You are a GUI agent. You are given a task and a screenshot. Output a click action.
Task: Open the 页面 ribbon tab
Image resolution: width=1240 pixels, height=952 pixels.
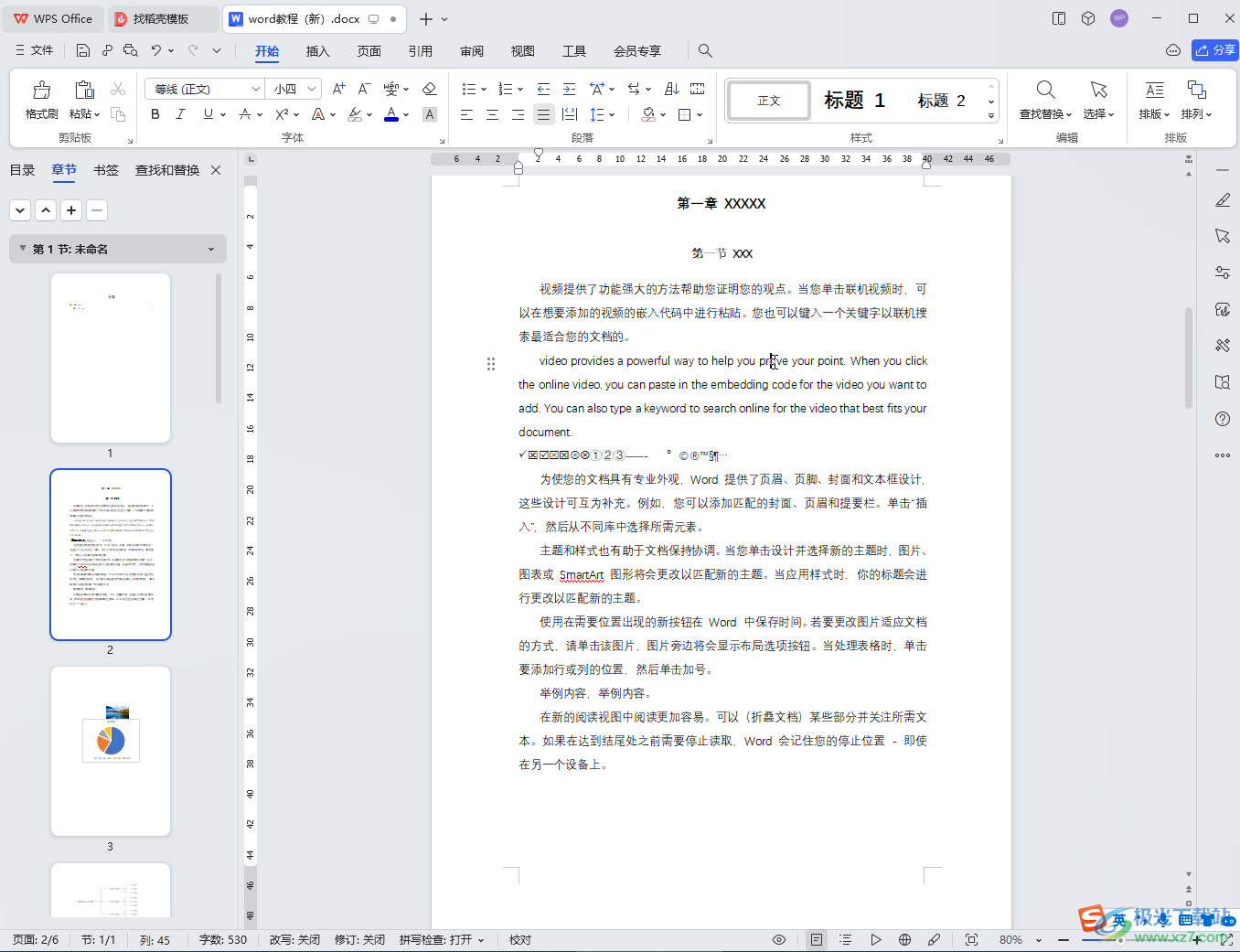369,50
